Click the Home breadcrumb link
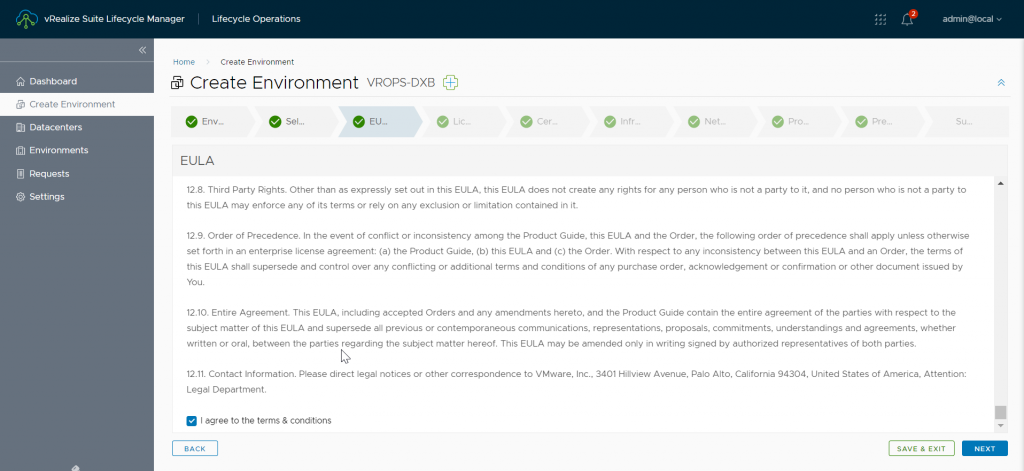Image resolution: width=1024 pixels, height=471 pixels. (184, 62)
